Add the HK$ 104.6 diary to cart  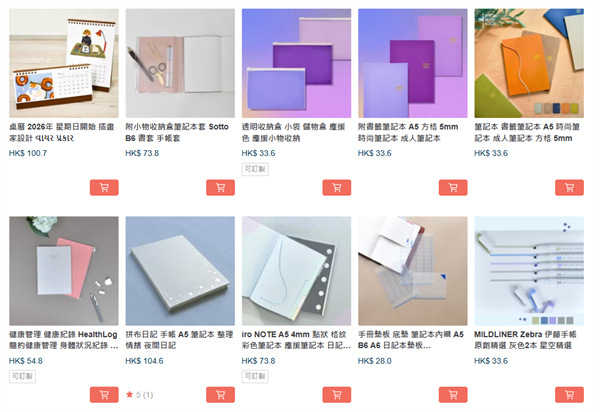pos(220,395)
